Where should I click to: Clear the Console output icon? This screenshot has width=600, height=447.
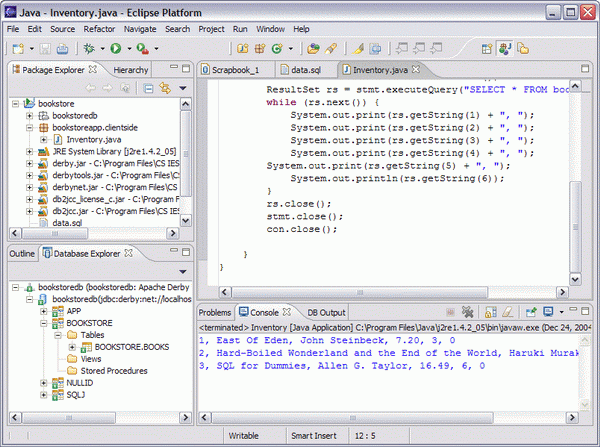coord(507,312)
